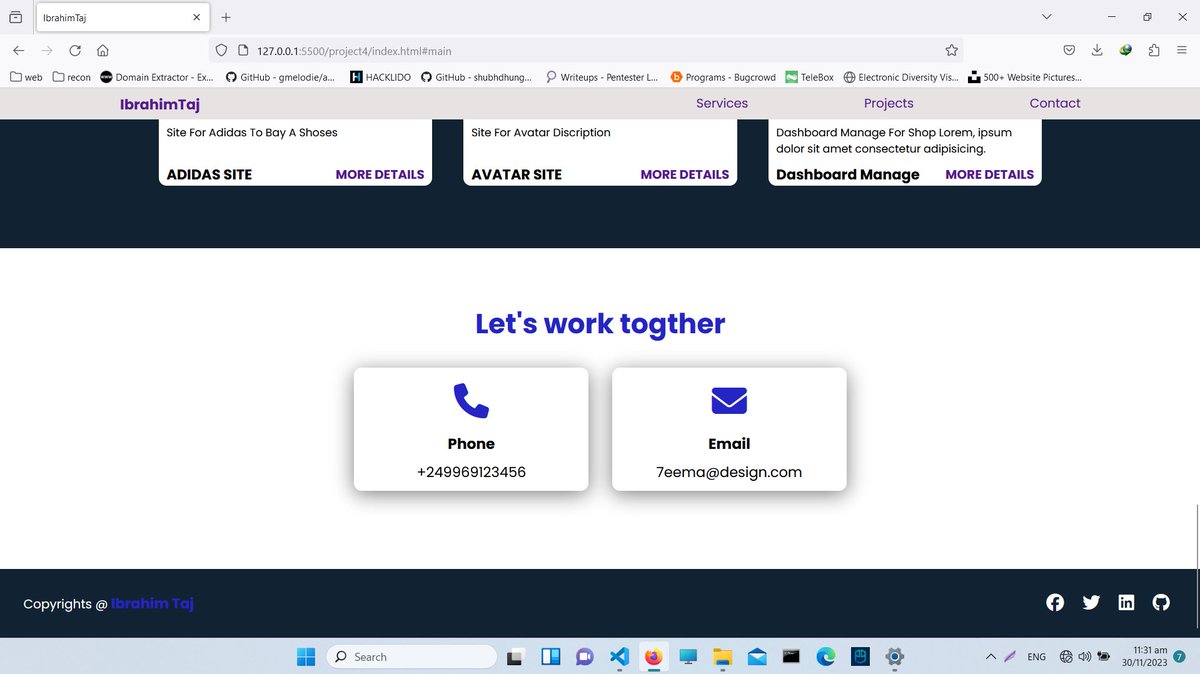This screenshot has height=674, width=1200.
Task: Open the Contact navigation link
Action: 1054,103
